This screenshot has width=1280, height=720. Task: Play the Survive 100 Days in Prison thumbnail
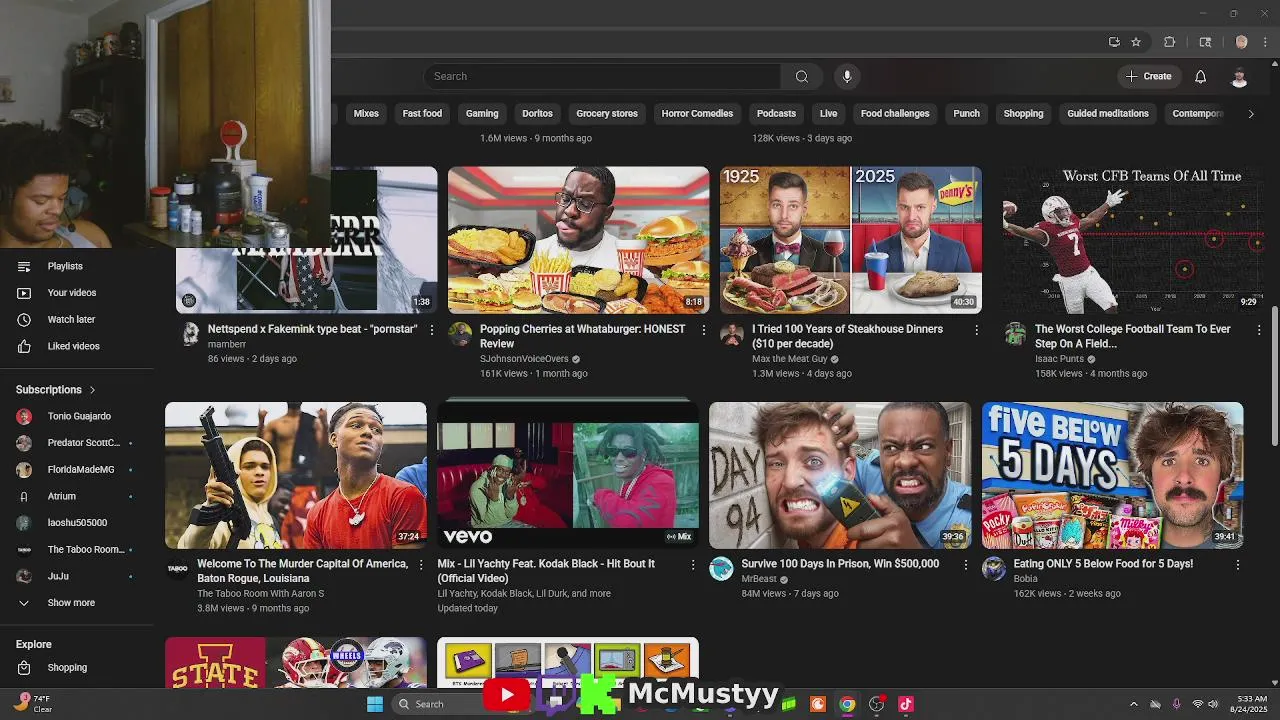pos(840,476)
